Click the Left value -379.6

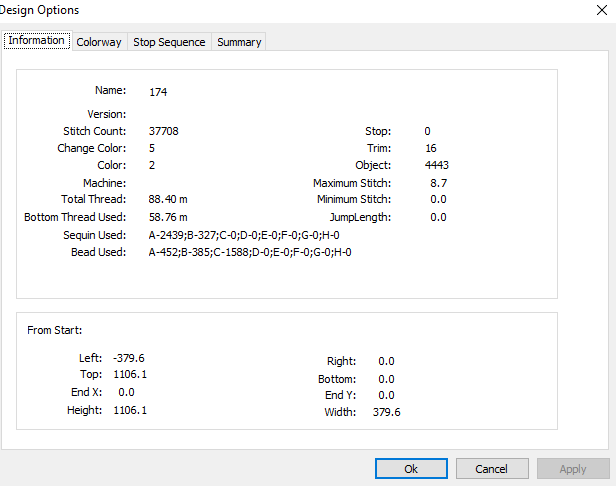[128, 358]
